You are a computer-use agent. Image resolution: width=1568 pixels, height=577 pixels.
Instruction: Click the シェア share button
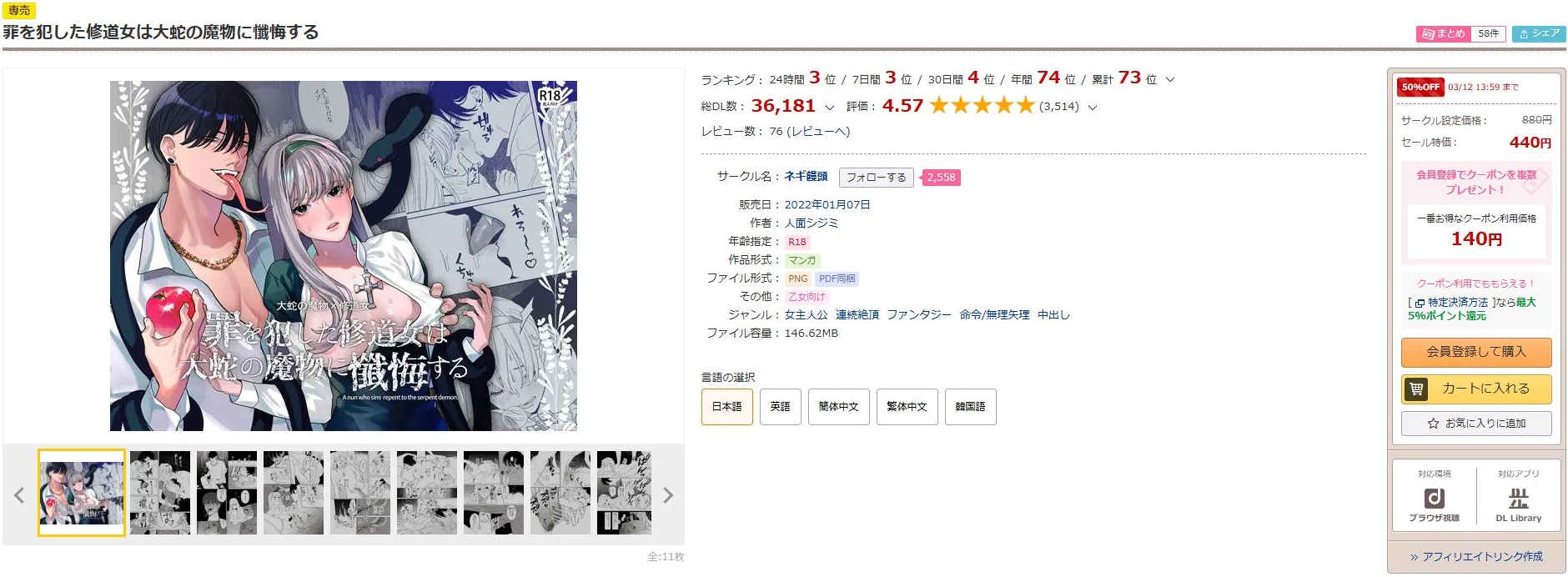[x=1539, y=34]
